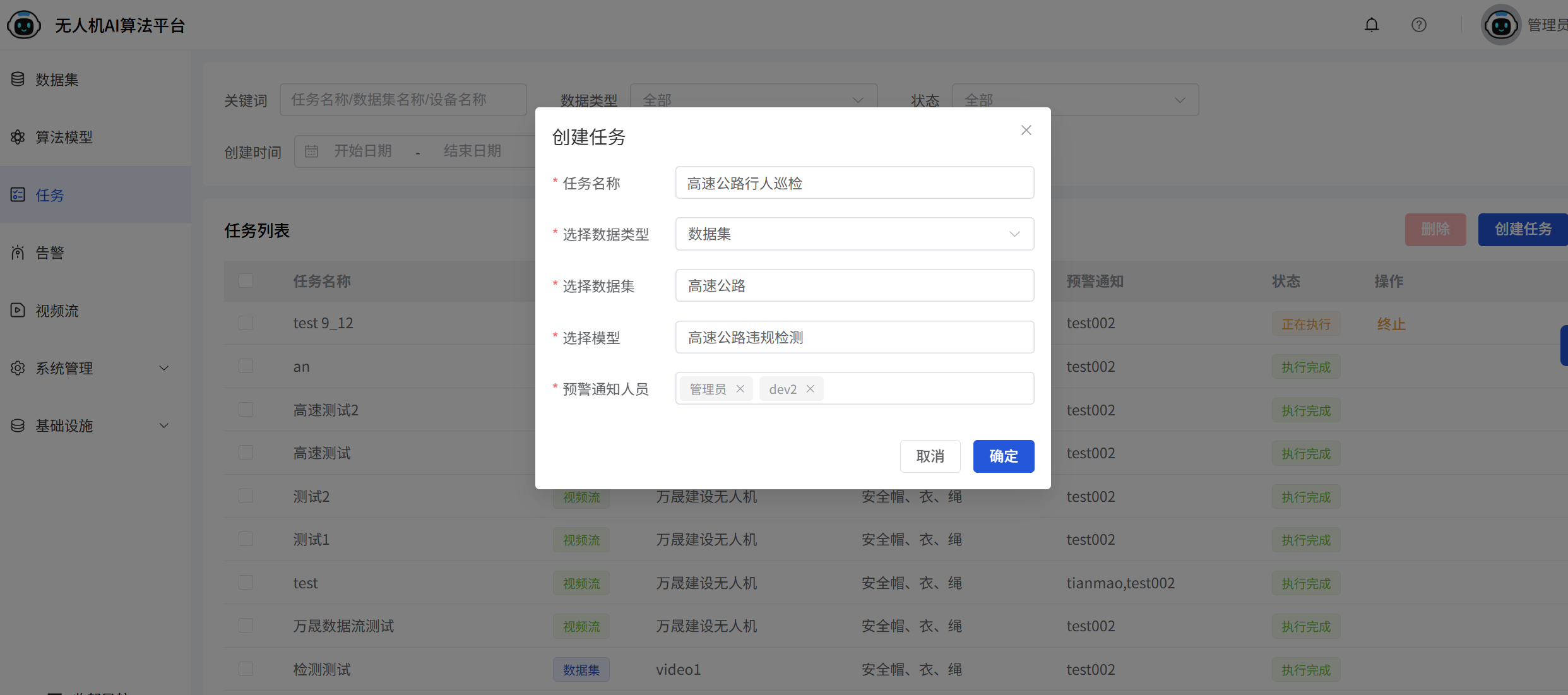This screenshot has width=1568, height=695.
Task: Click the 确定 button to confirm
Action: pos(1003,456)
